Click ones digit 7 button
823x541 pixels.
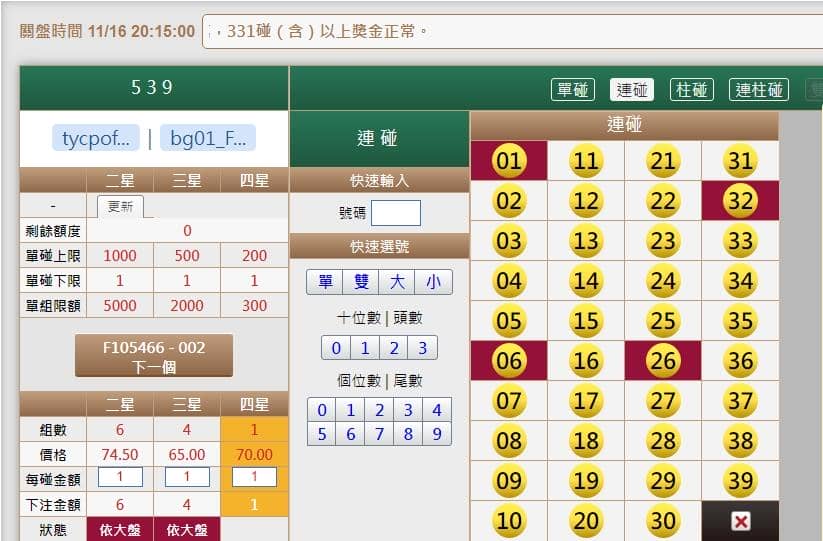tap(379, 433)
